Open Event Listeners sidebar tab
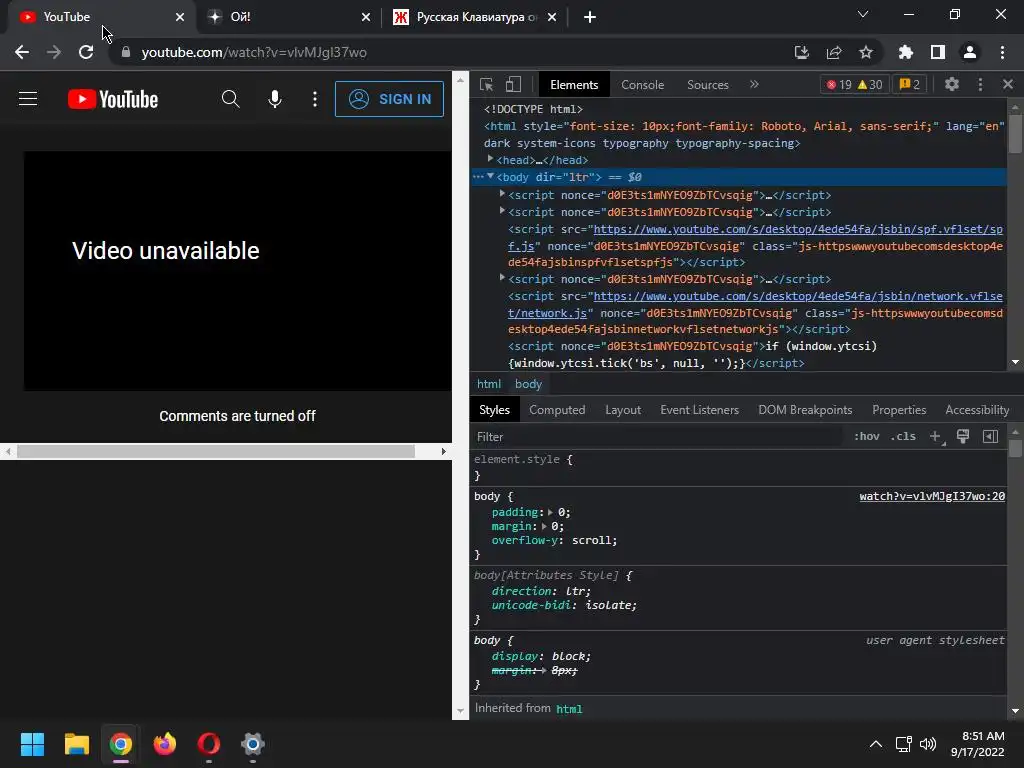The height and width of the screenshot is (768, 1024). click(x=699, y=409)
